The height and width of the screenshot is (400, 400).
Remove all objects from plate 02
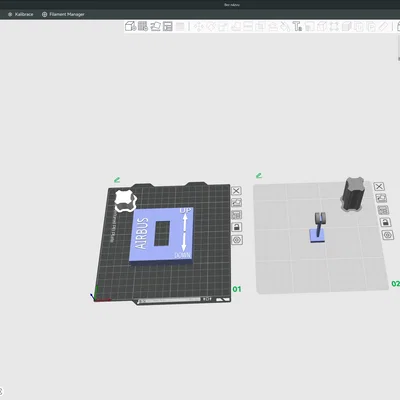coord(379,186)
